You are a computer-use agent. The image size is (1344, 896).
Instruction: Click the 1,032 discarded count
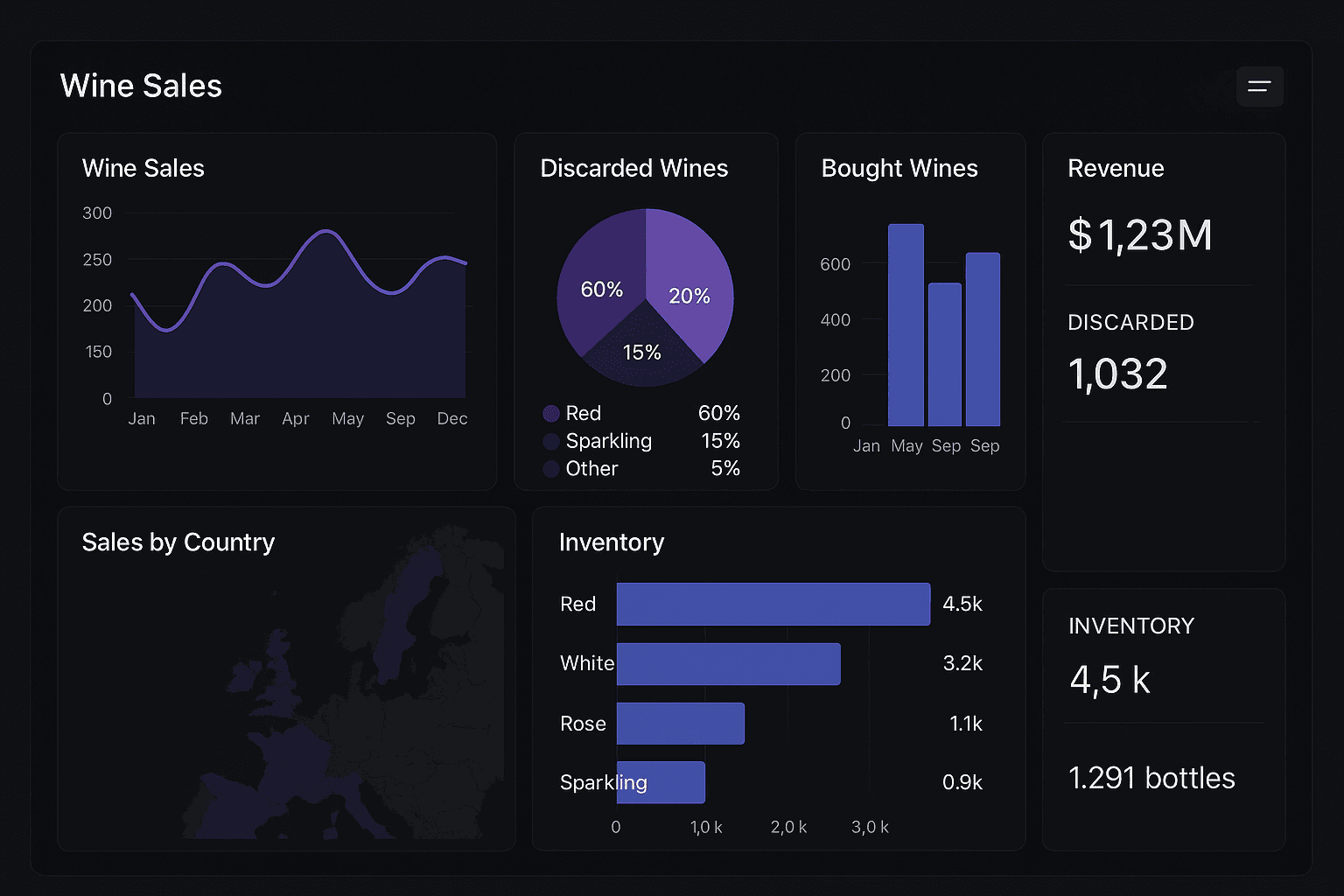point(1117,374)
